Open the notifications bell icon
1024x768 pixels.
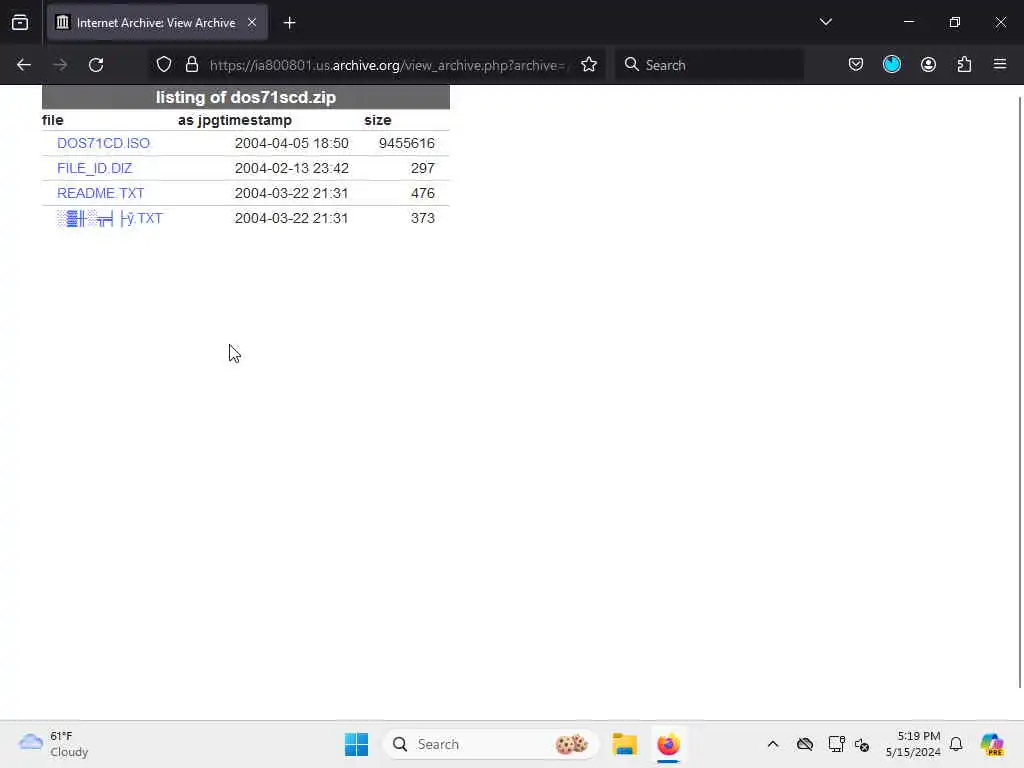coord(956,744)
